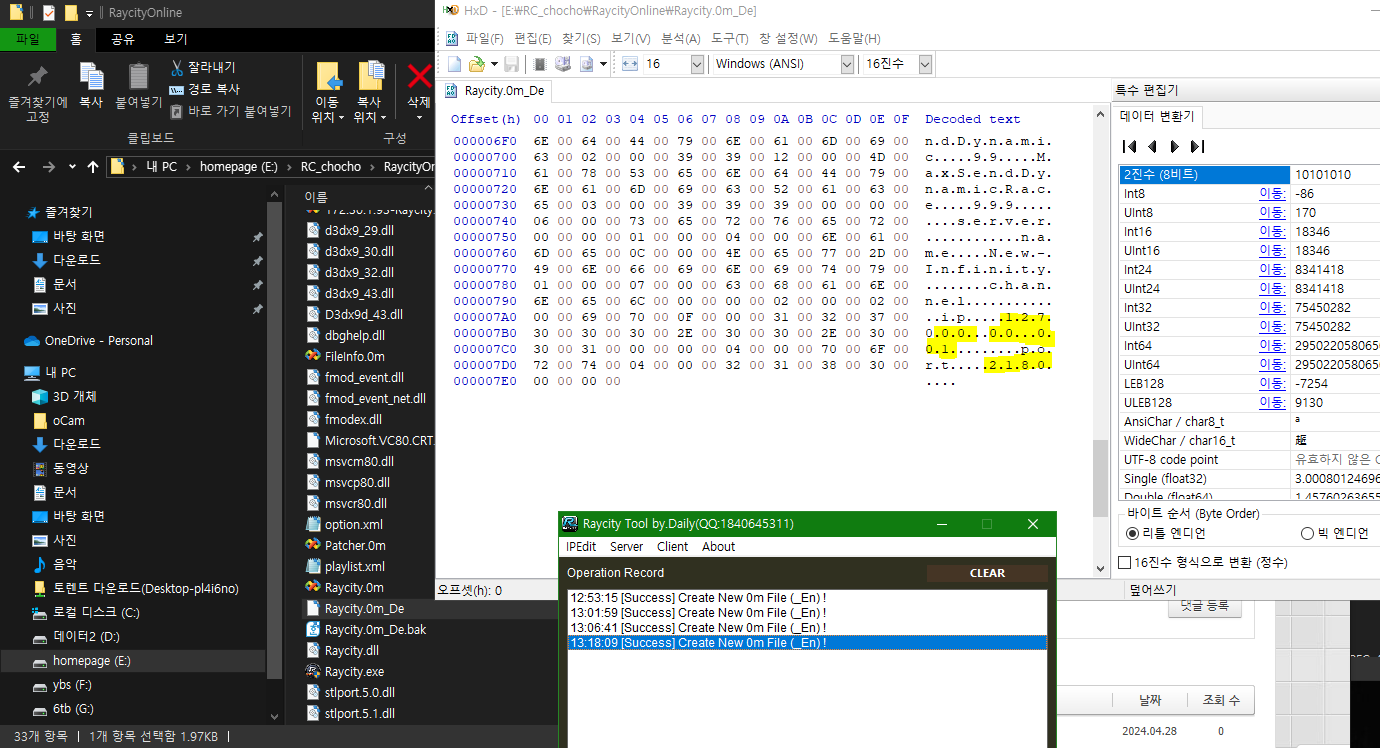Viewport: 1380px width, 748px height.
Task: Click the bytes-per-row arrows icon in HxD
Action: click(x=630, y=64)
